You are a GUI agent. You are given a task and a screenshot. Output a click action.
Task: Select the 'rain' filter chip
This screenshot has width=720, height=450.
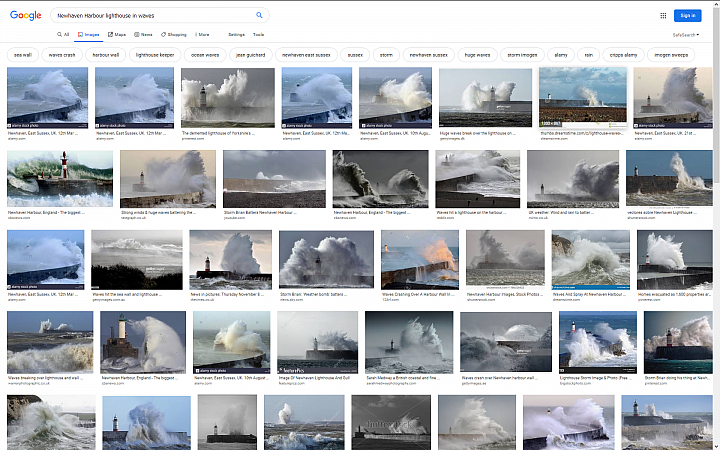(588, 55)
